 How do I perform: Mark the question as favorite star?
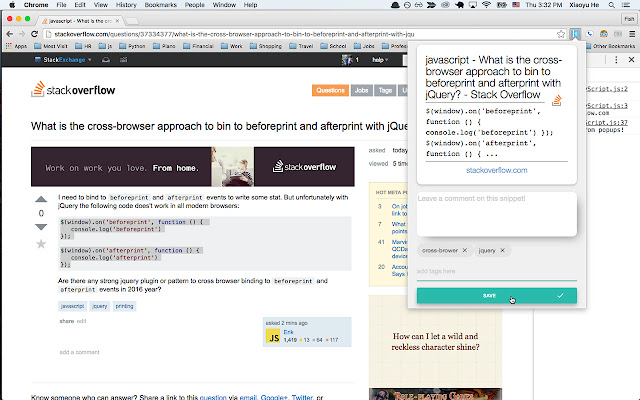pyautogui.click(x=41, y=244)
